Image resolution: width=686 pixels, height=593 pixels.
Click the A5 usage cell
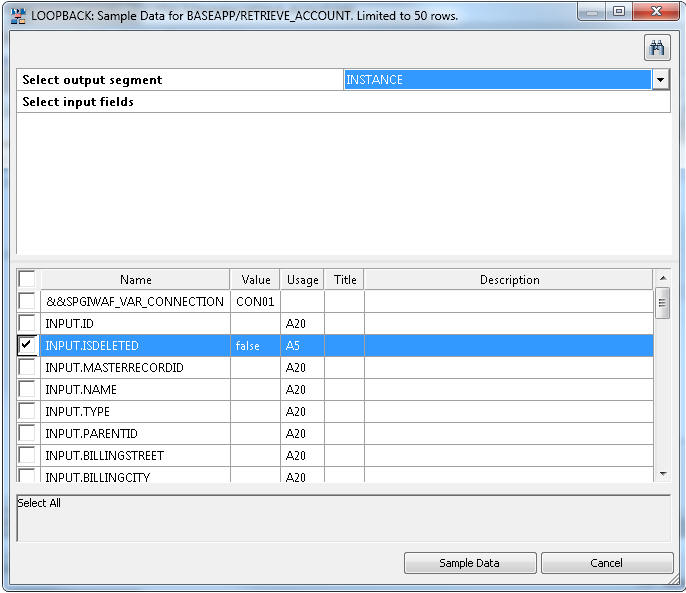[302, 345]
